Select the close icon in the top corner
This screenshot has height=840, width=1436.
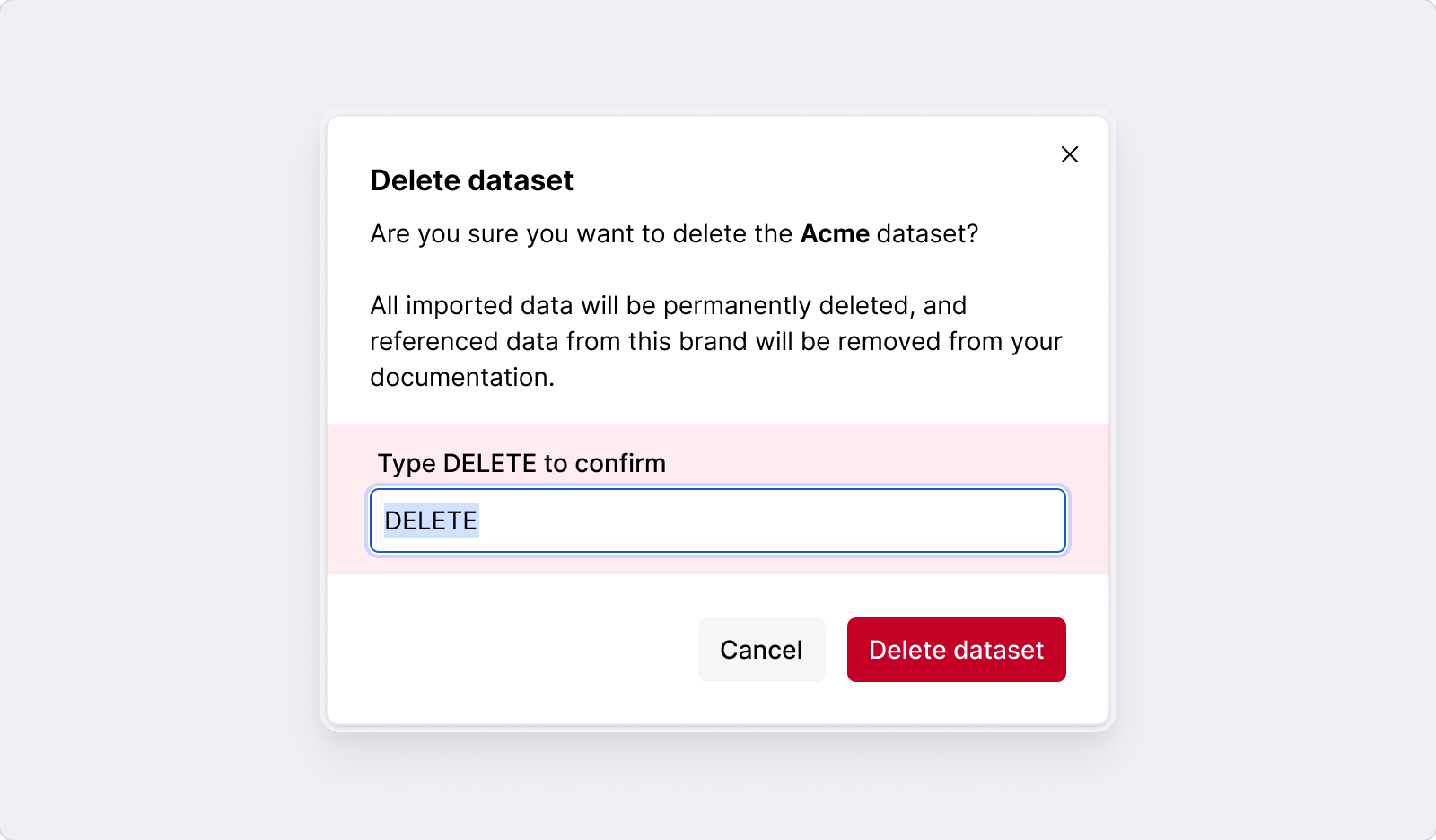1069,154
